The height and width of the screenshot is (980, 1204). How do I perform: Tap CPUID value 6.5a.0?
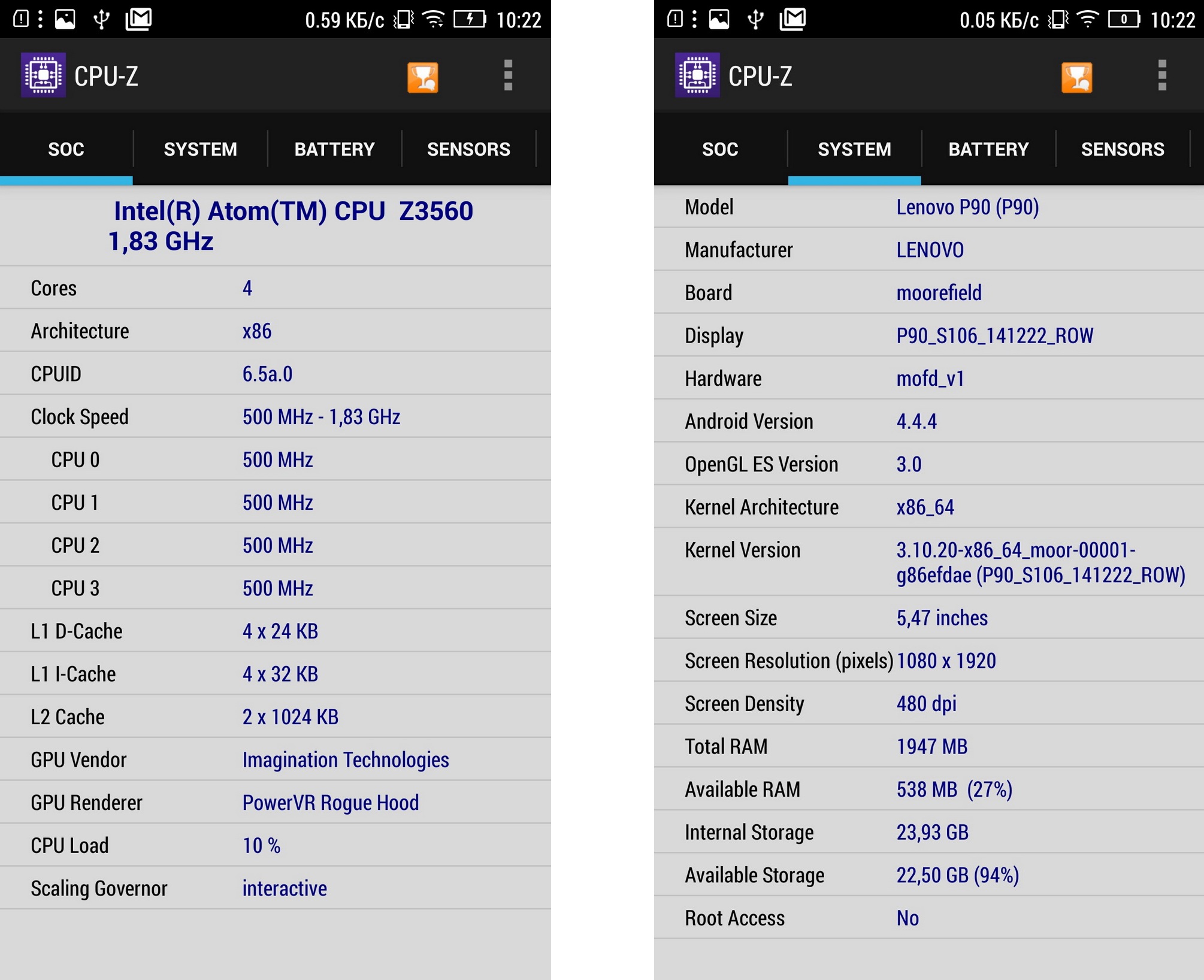tap(267, 374)
